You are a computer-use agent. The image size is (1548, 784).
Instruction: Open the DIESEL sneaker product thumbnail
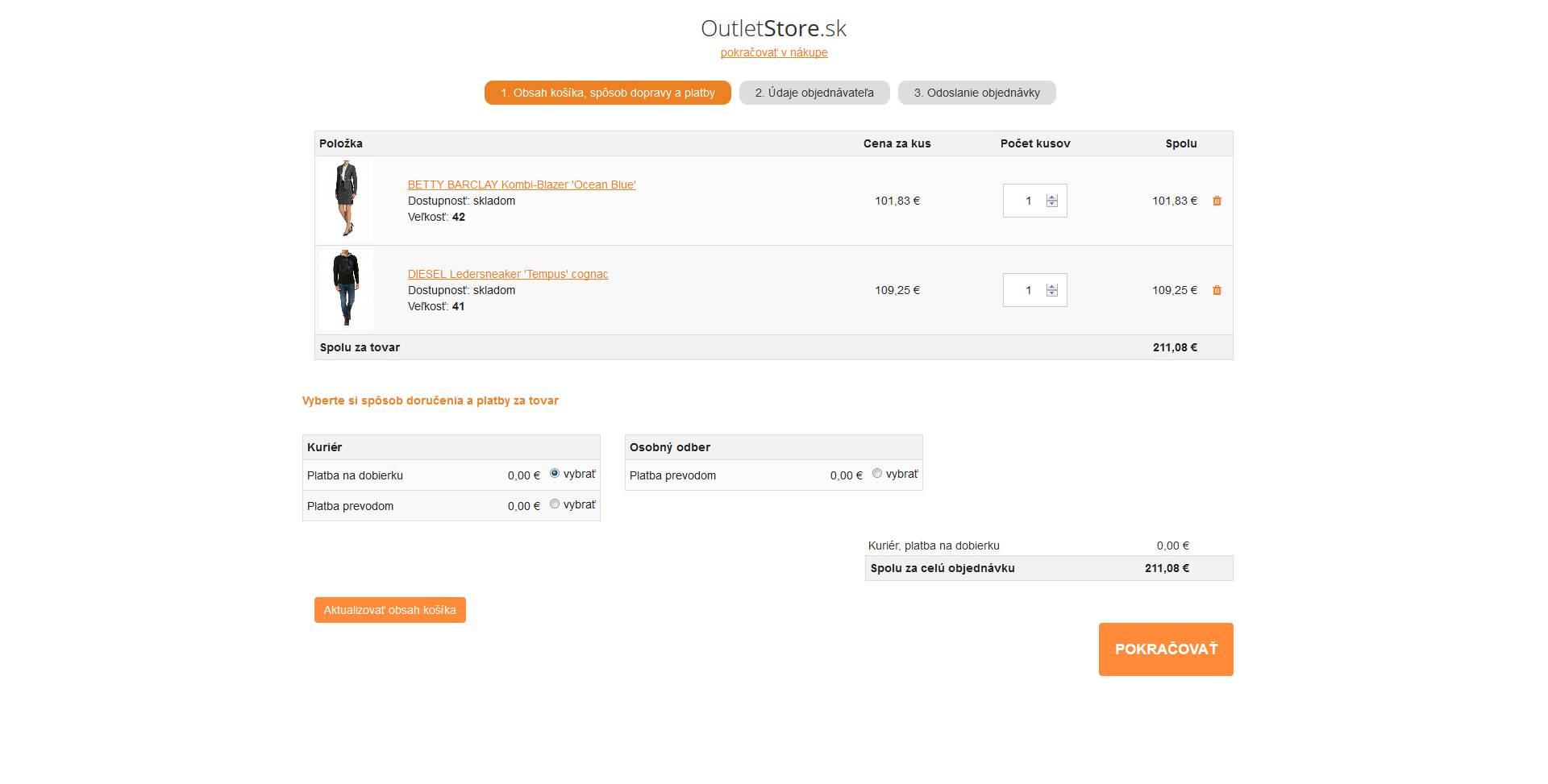pos(346,288)
